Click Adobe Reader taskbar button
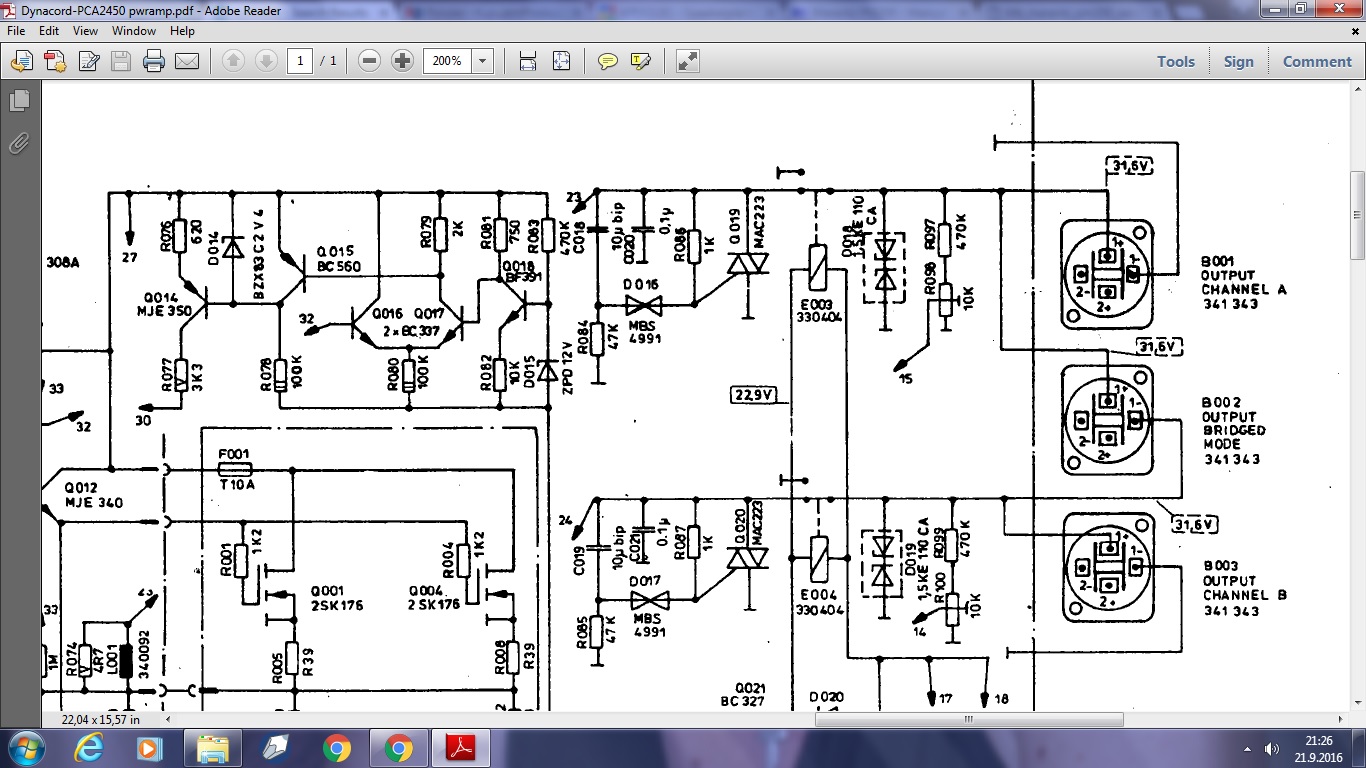The width and height of the screenshot is (1366, 768). click(460, 747)
